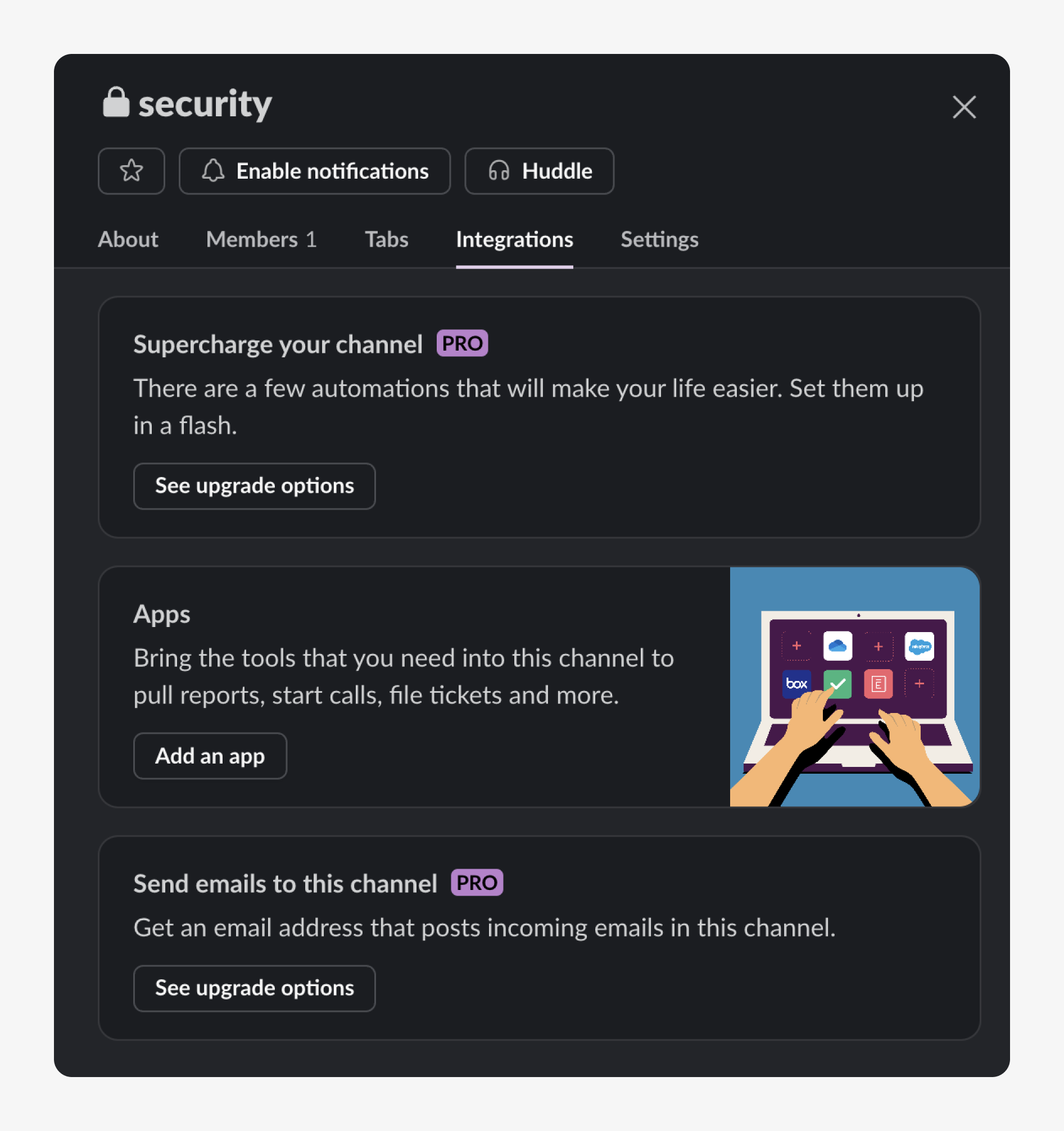Click the bell icon for notifications

pyautogui.click(x=213, y=171)
